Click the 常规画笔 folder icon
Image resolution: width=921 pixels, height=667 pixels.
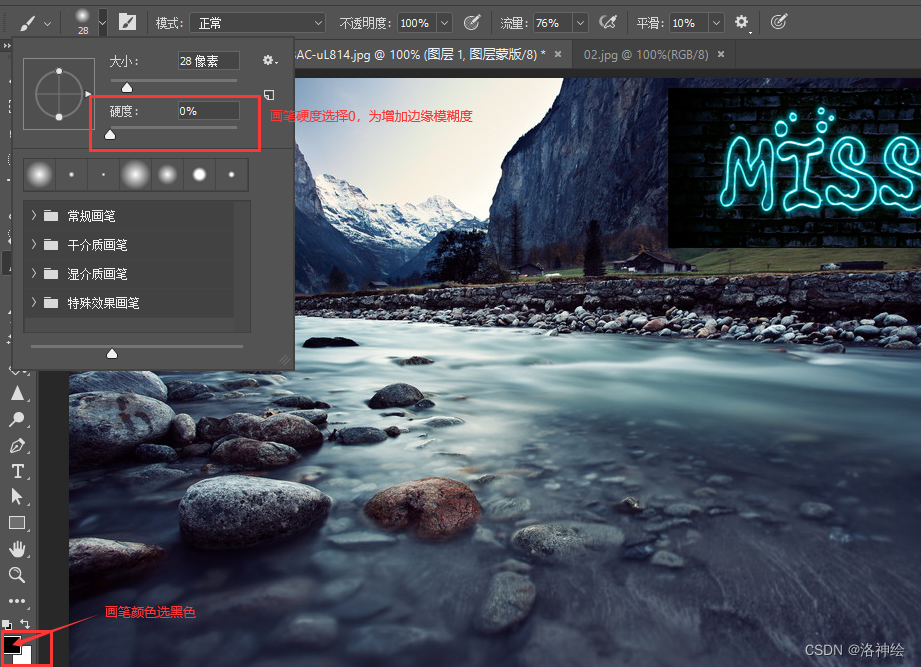[51, 215]
